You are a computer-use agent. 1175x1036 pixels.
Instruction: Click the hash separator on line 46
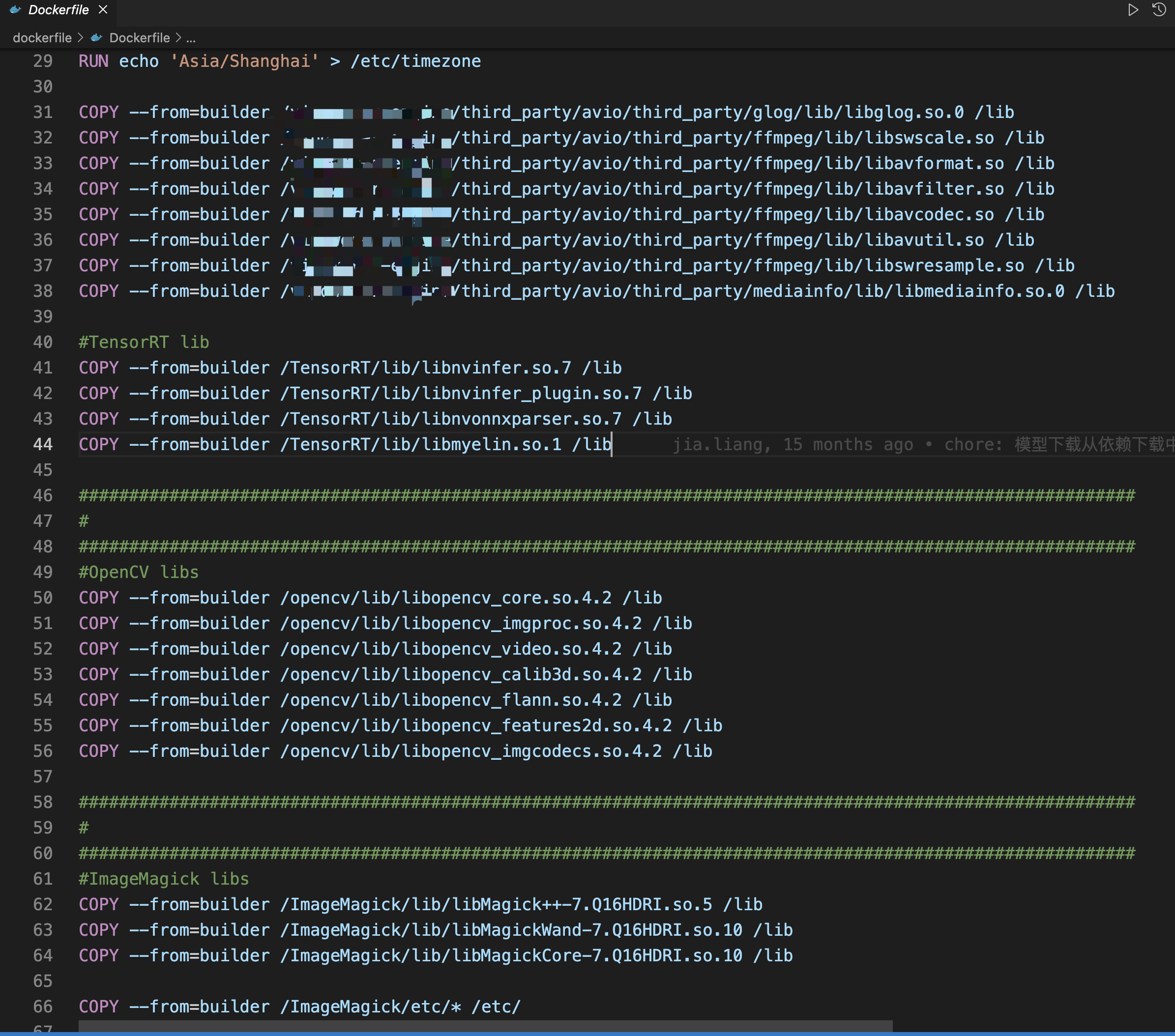pyautogui.click(x=607, y=496)
